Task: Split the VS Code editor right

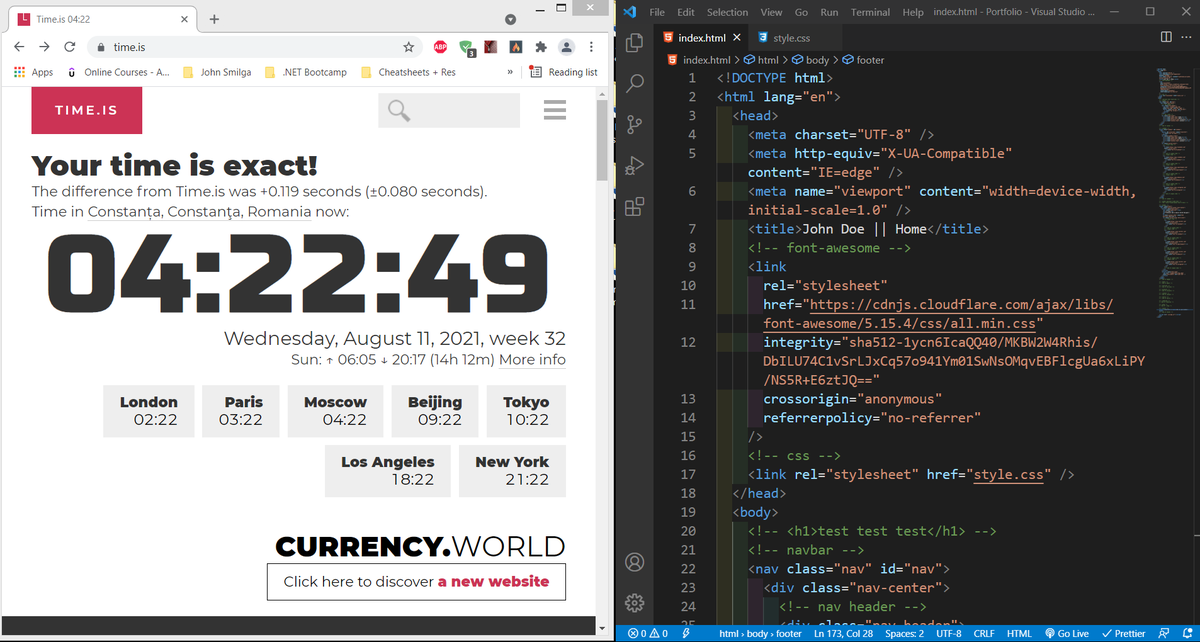Action: point(1167,38)
